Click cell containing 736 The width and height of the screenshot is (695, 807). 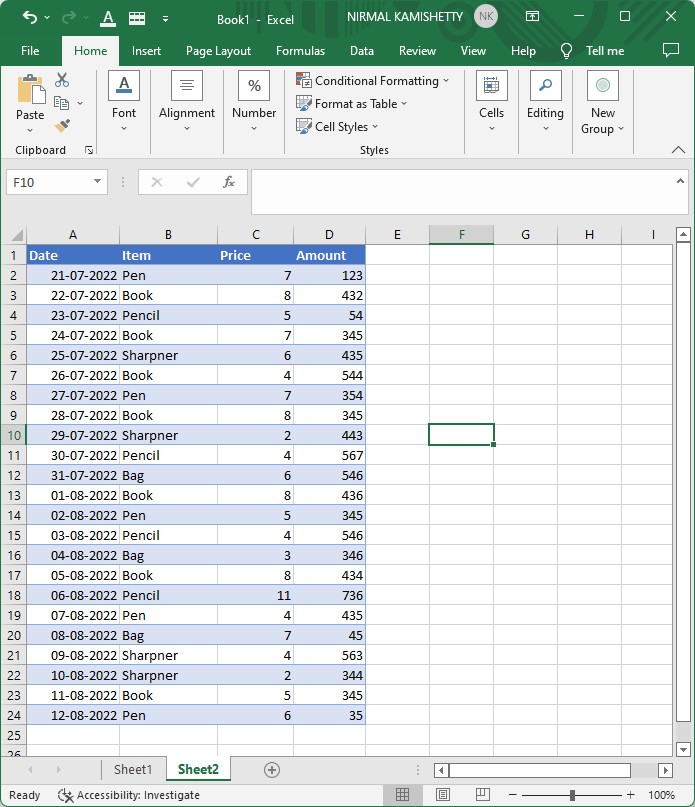[x=329, y=595]
